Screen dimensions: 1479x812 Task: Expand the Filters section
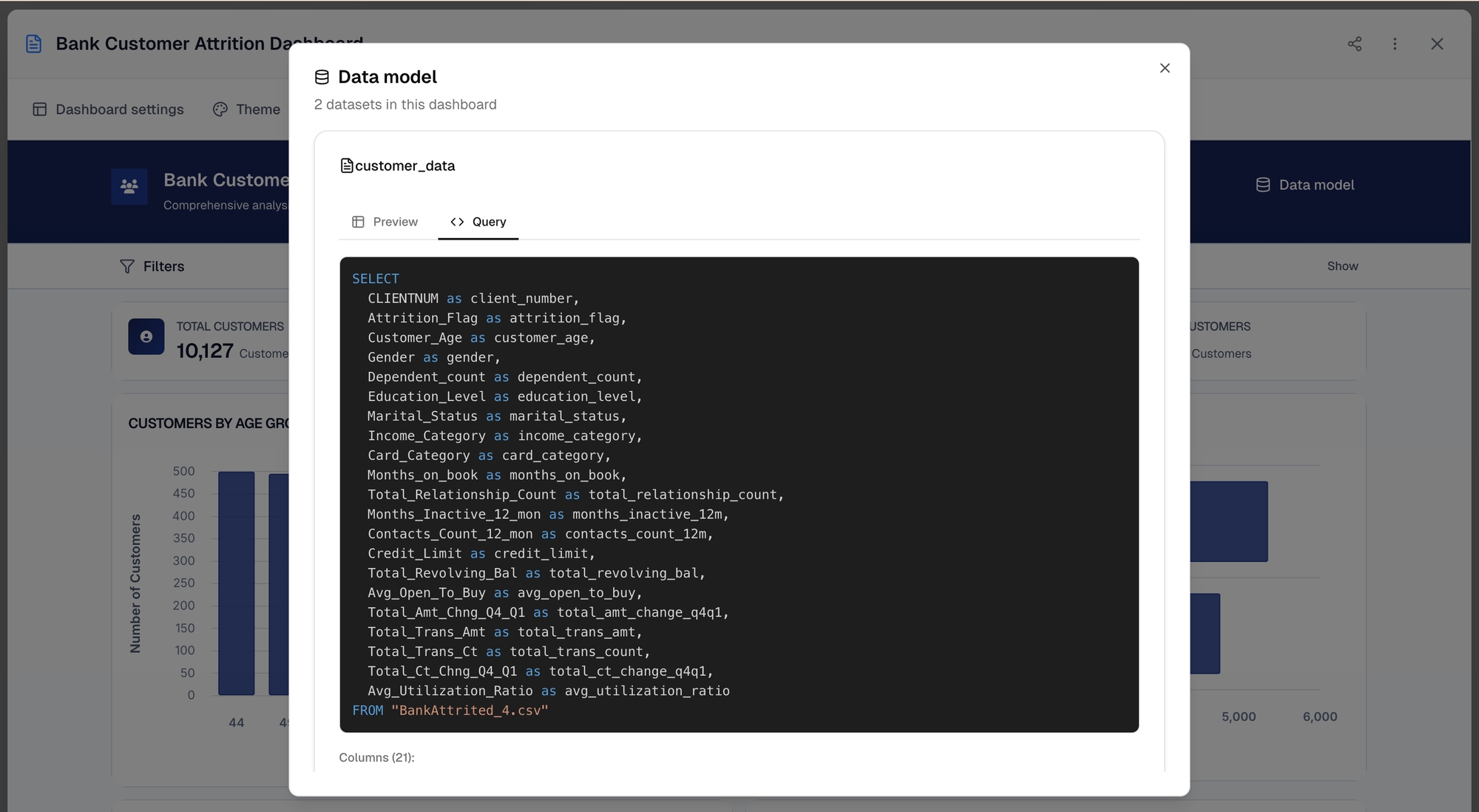(x=163, y=266)
